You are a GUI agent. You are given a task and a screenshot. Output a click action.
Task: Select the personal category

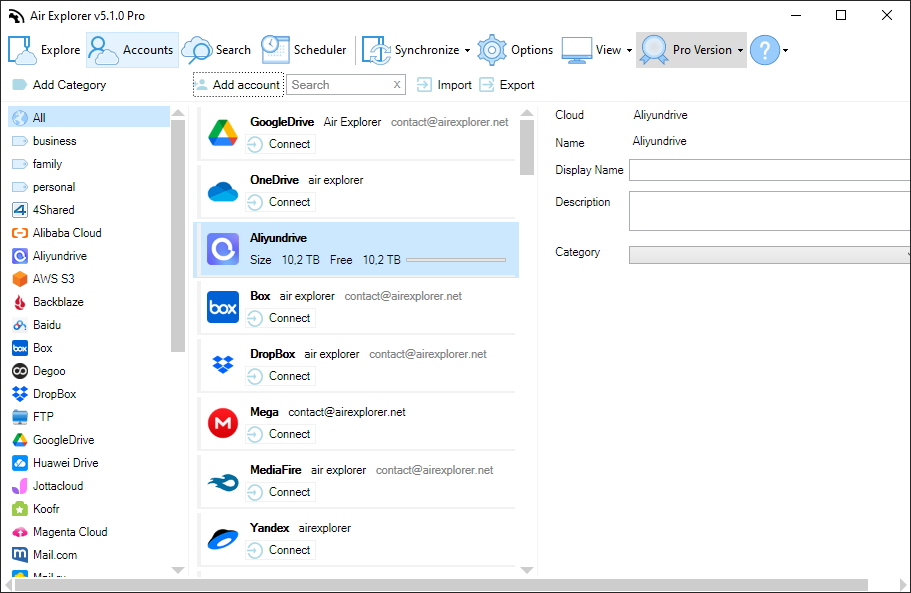click(x=89, y=187)
